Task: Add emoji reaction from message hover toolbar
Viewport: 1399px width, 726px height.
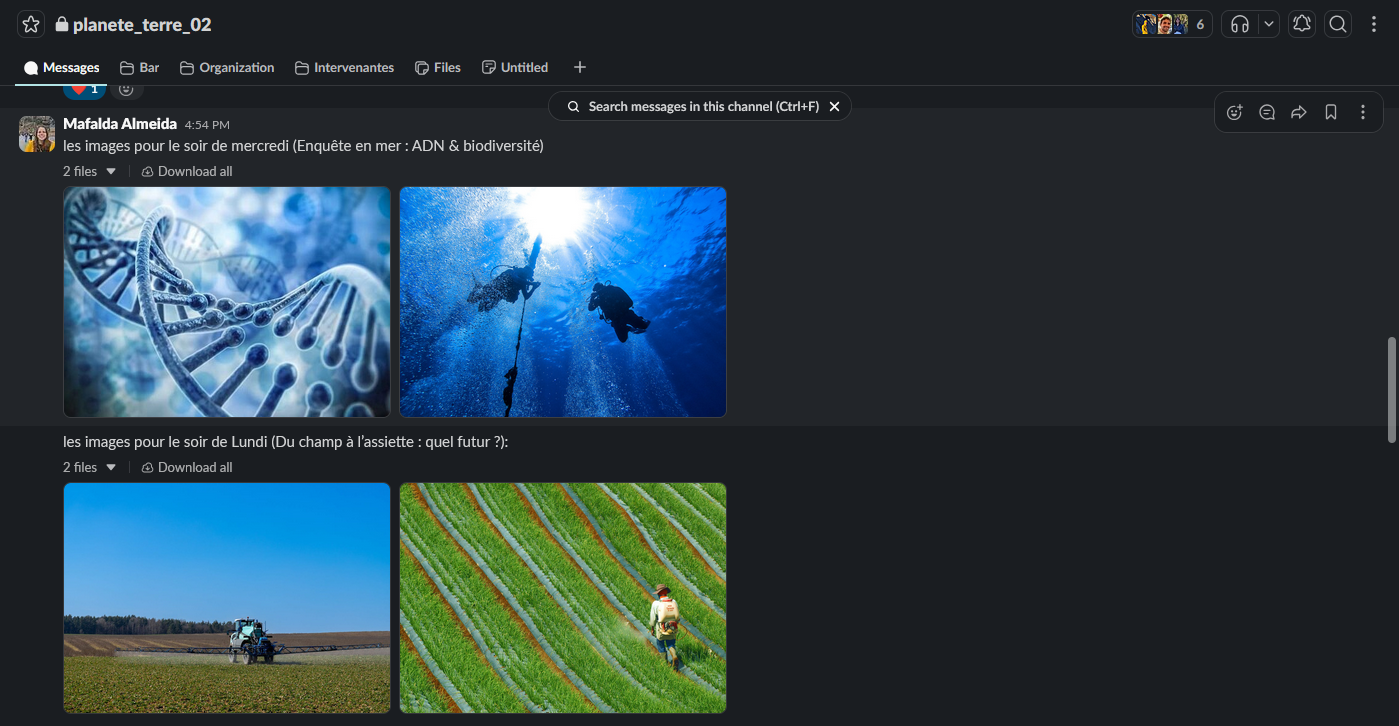Action: tap(1234, 112)
